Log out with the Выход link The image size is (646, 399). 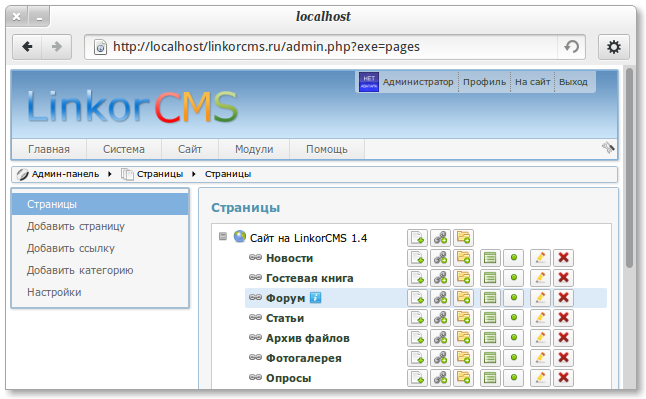coord(573,82)
